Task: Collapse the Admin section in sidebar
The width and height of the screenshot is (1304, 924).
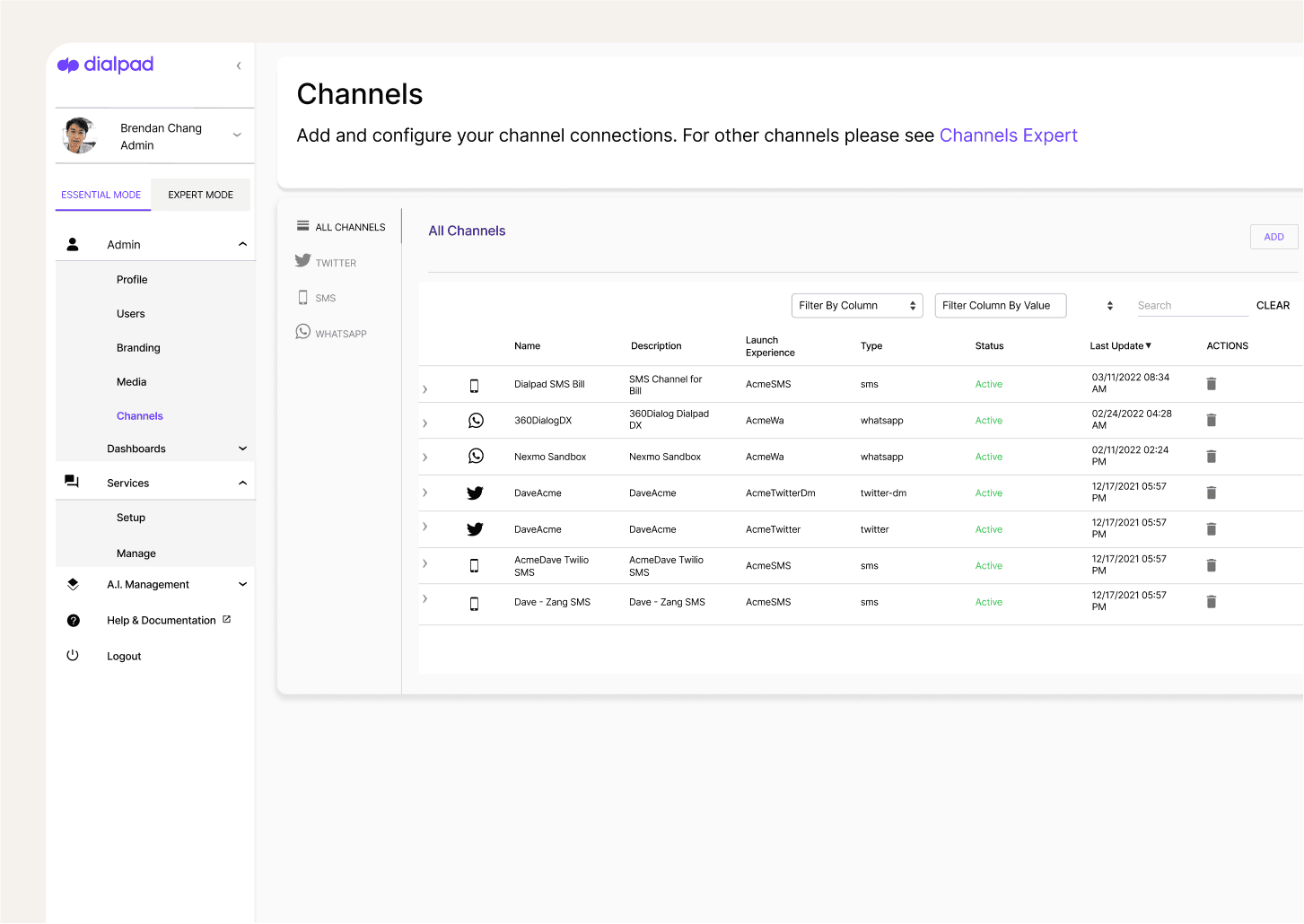Action: tap(241, 243)
